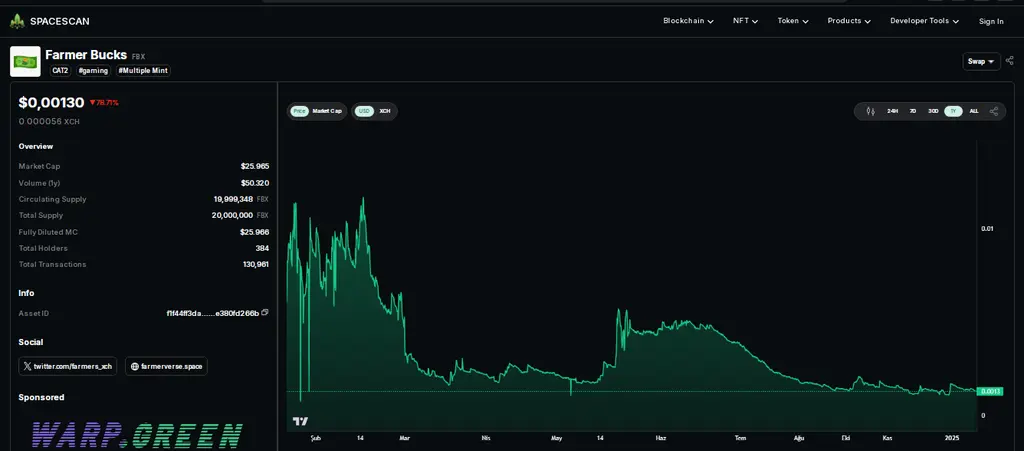Click the Warp.Green sponsored banner
Viewport: 1024px width, 451px height.
point(136,434)
